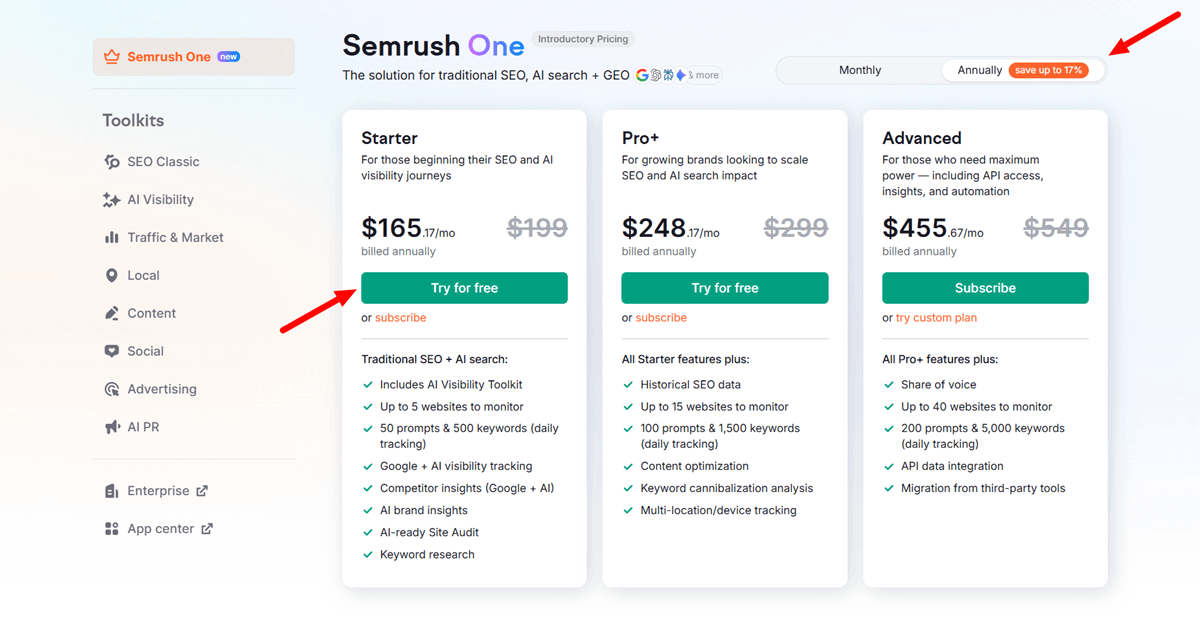Expand the '& more' platforms list

704,75
